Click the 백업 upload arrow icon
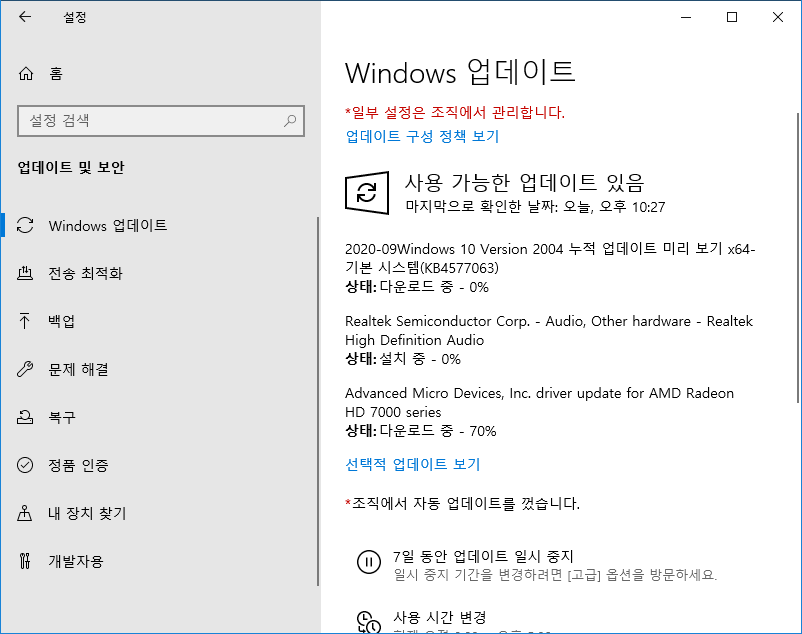 click(24, 321)
